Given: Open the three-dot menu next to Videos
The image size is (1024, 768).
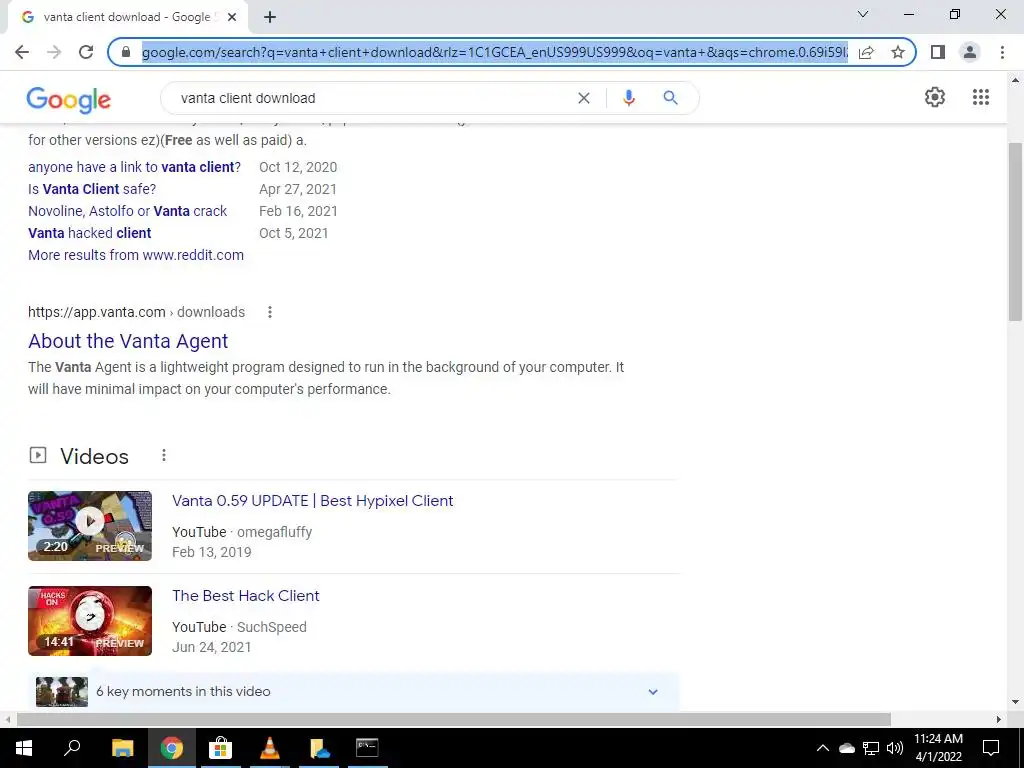Looking at the screenshot, I should click(164, 455).
